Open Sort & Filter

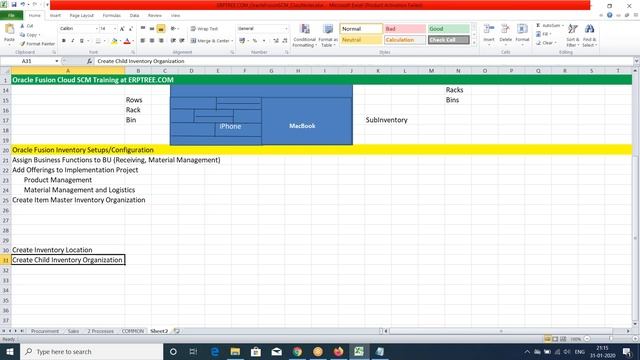[x=573, y=36]
